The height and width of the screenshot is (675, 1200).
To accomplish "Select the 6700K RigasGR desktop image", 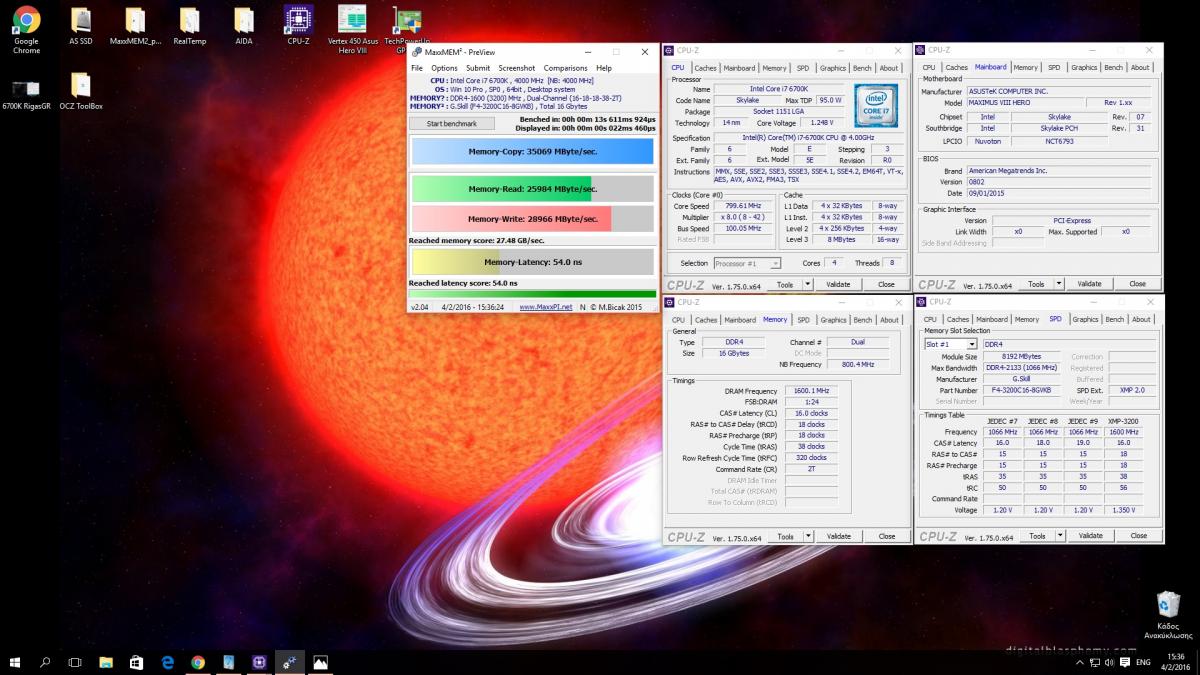I will click(27, 93).
